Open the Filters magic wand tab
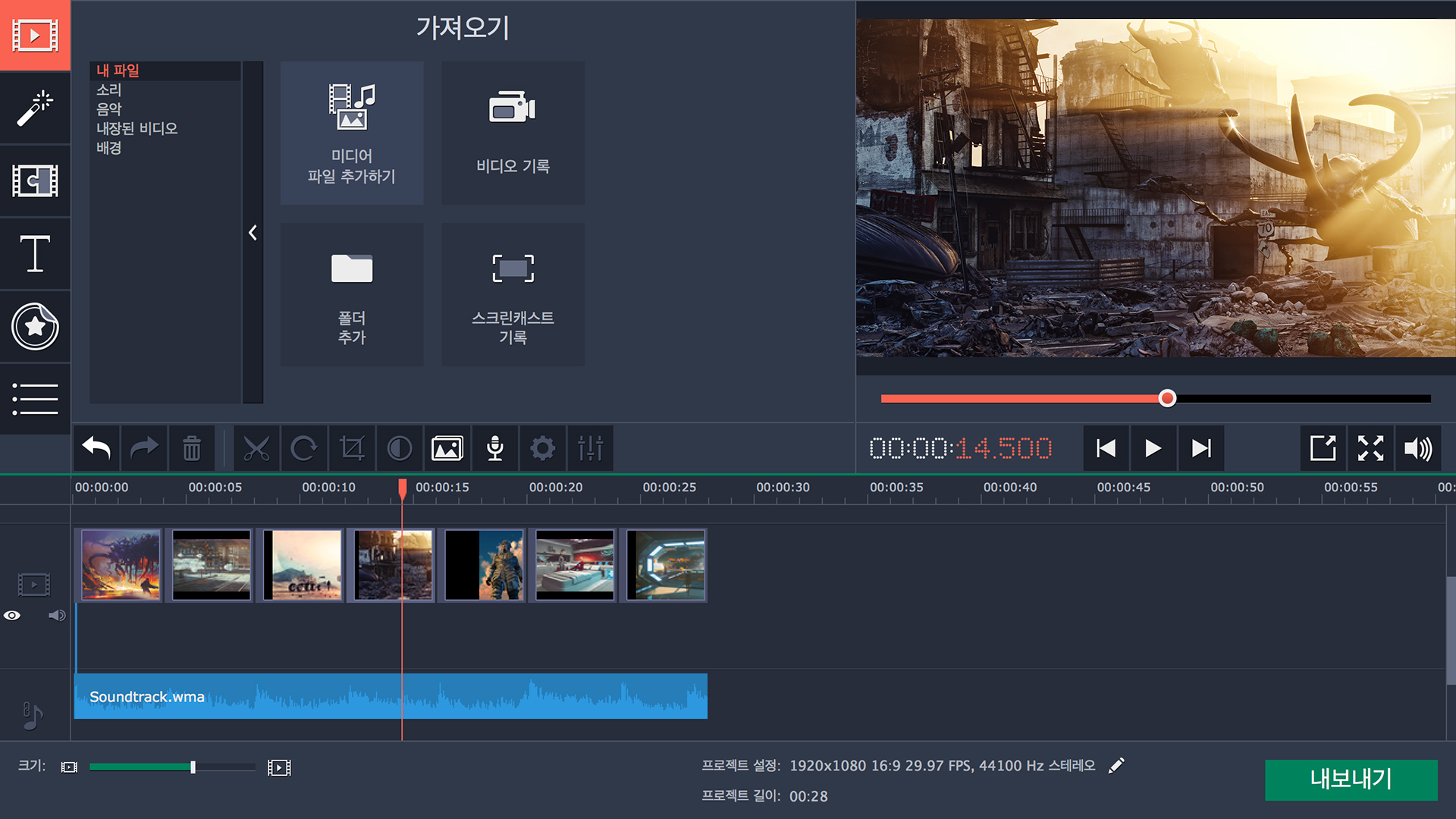Image resolution: width=1456 pixels, height=819 pixels. [35, 108]
